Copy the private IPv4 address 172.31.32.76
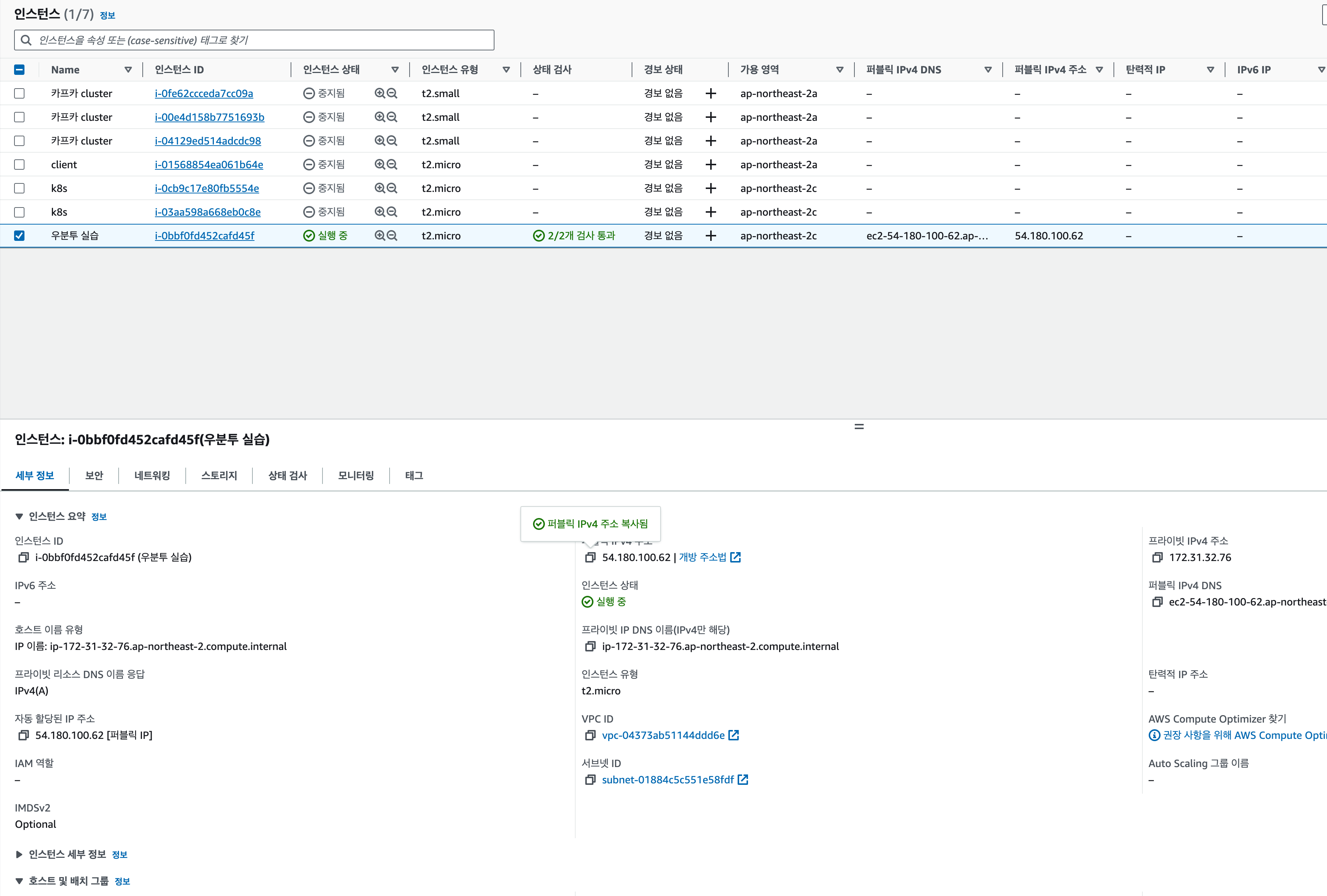 [1157, 558]
